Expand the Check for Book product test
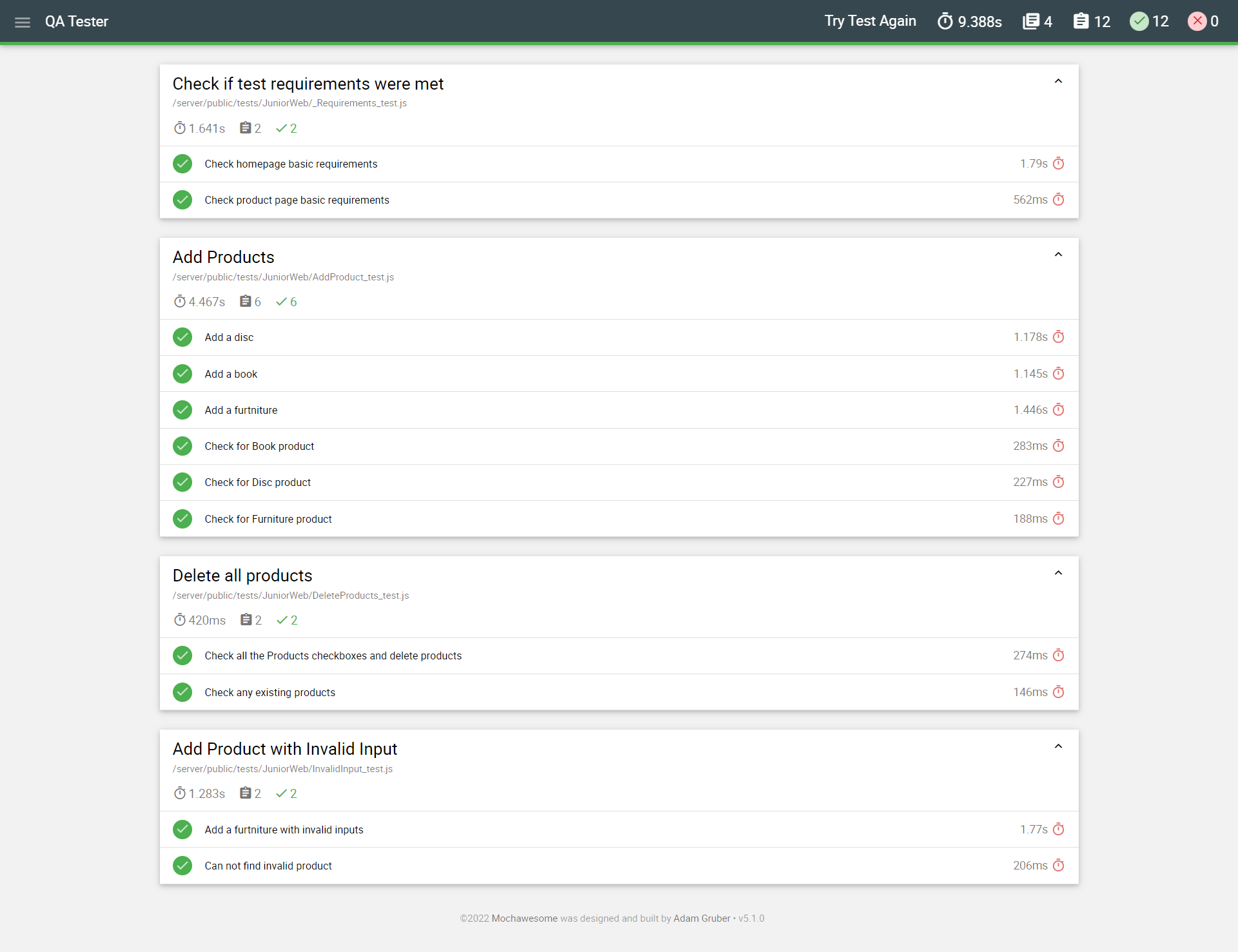Viewport: 1238px width, 952px height. pos(619,446)
